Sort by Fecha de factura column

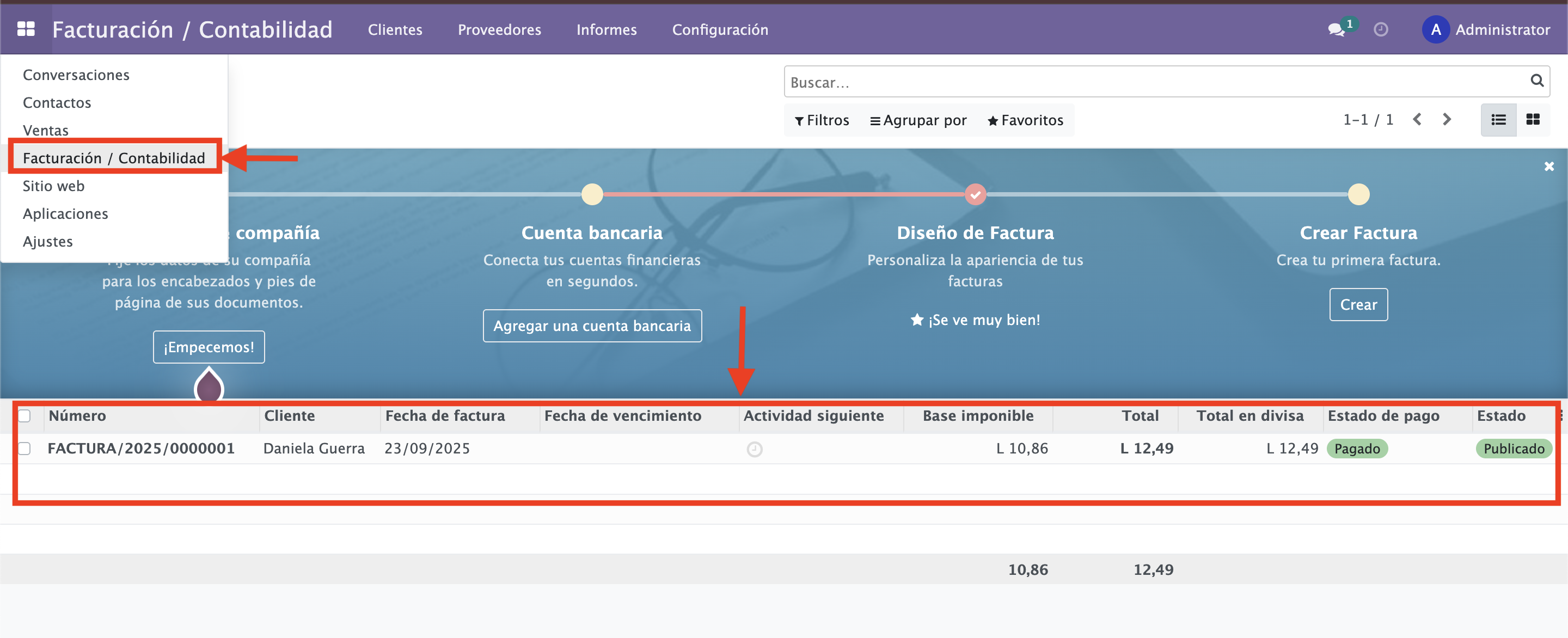pyautogui.click(x=445, y=416)
